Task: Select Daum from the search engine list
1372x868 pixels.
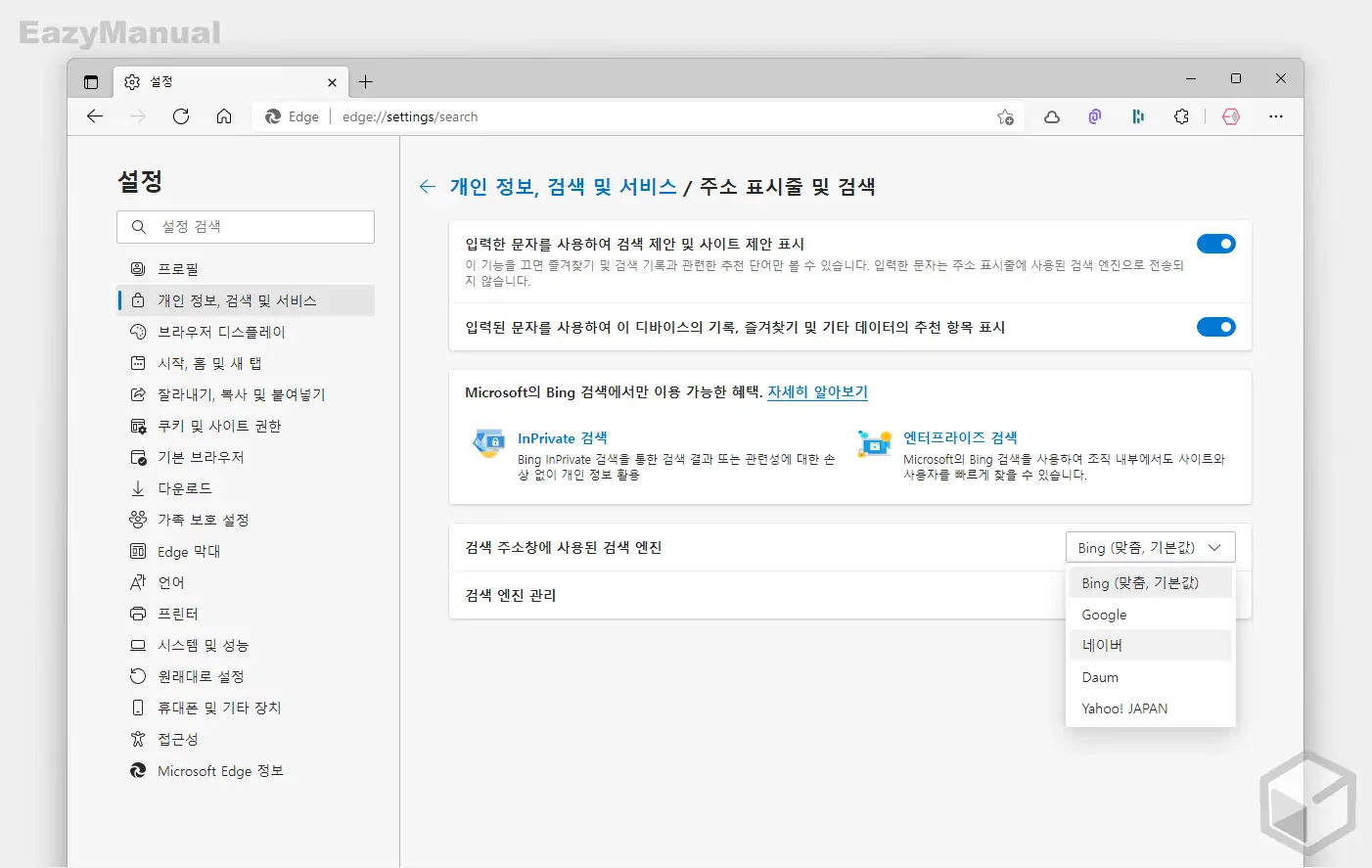Action: [1150, 677]
